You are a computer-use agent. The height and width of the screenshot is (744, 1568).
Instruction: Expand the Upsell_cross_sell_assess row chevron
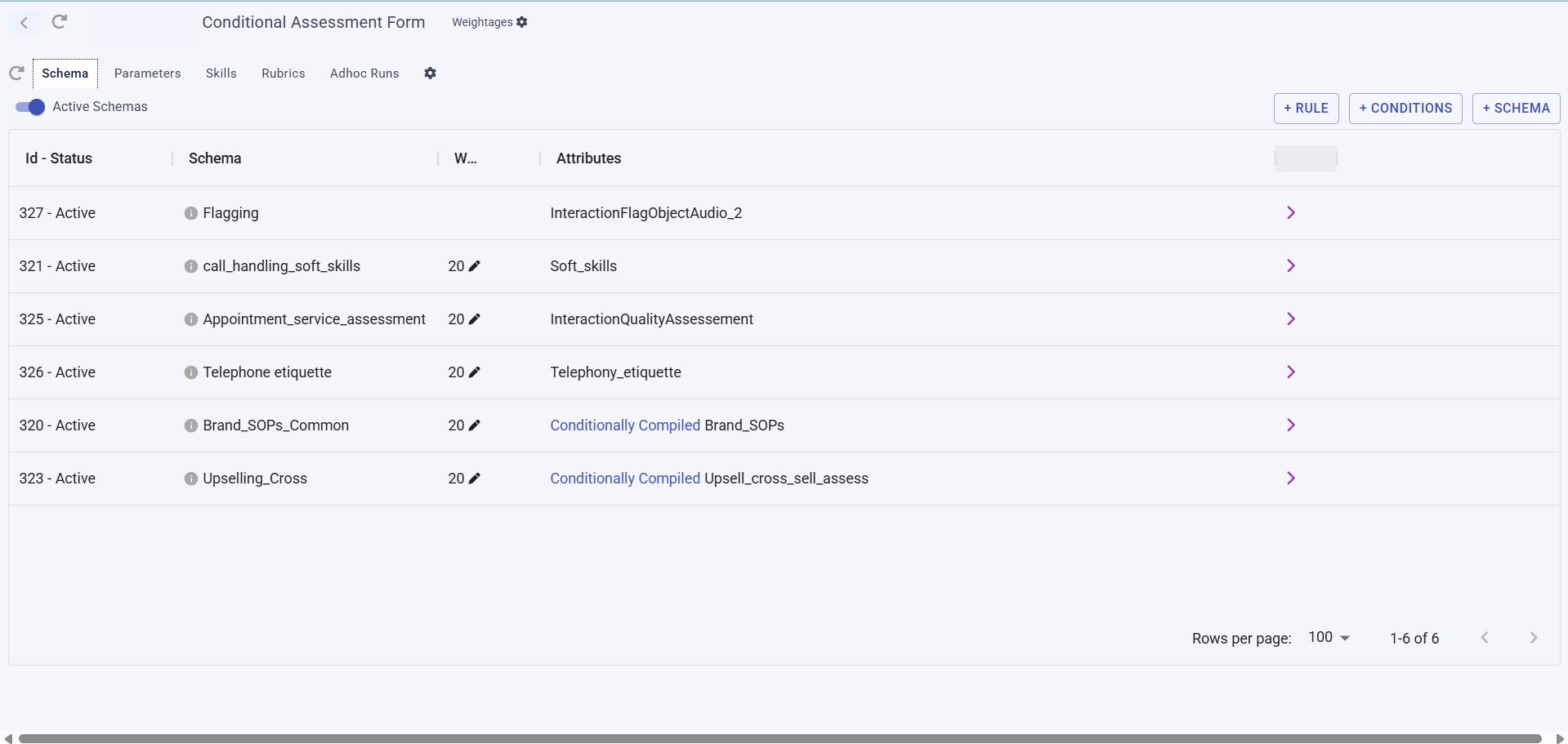(1291, 479)
